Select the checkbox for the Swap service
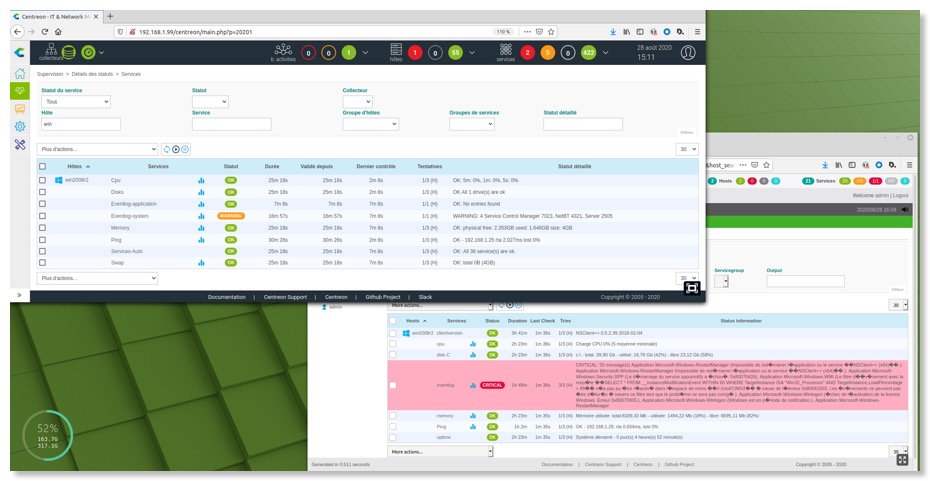This screenshot has width=930, height=481. 42,263
